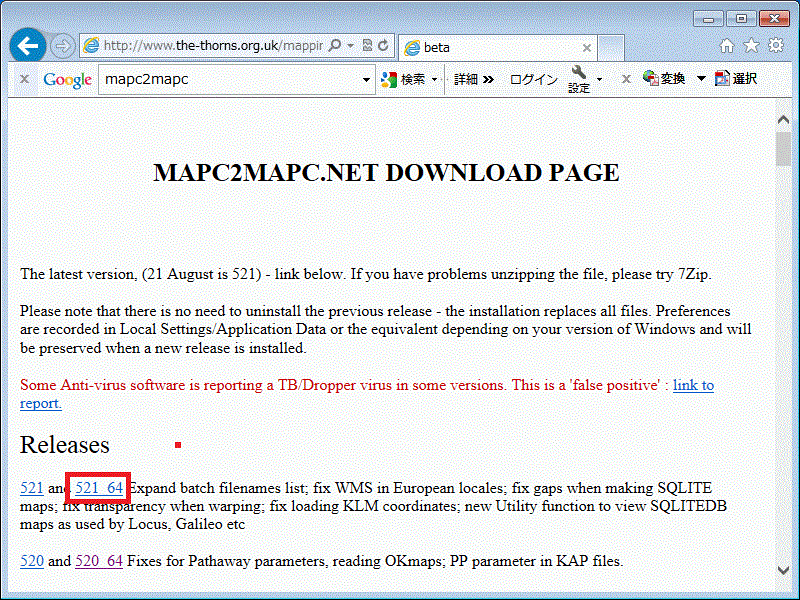800x600 pixels.
Task: Toggle the compatibility view icon
Action: coord(367,45)
